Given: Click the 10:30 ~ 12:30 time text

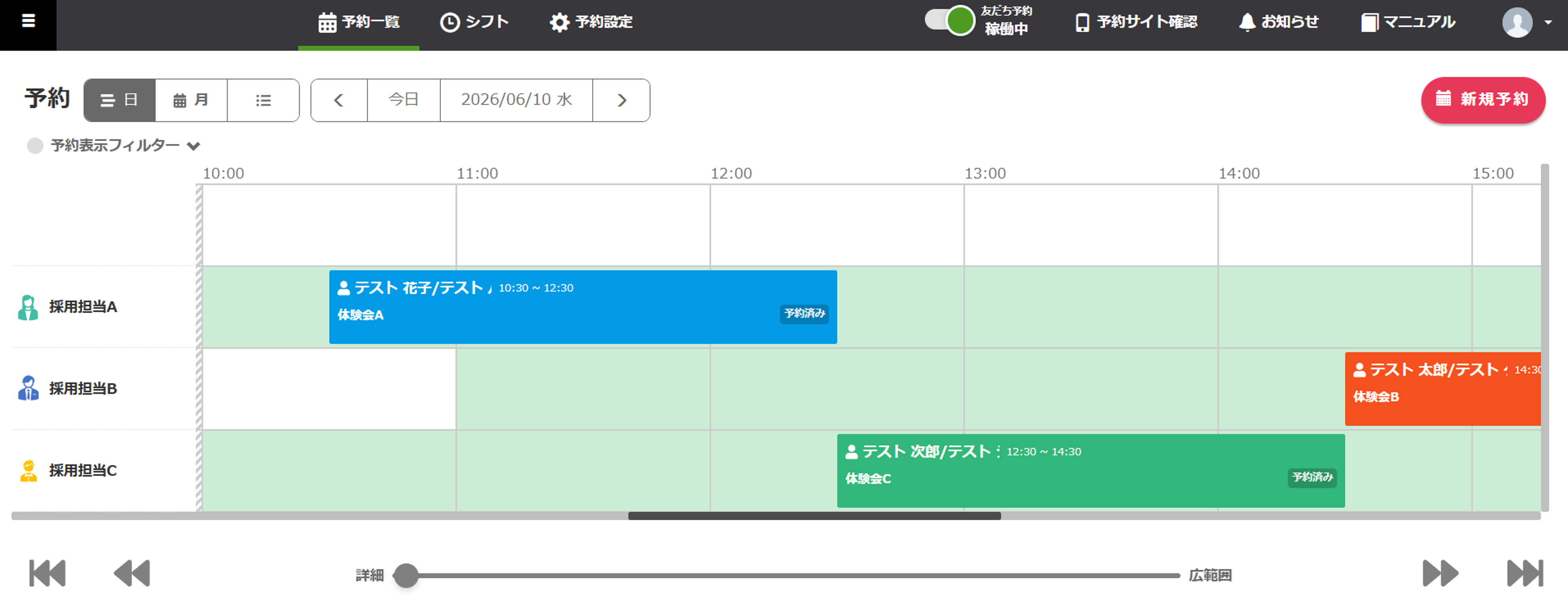Looking at the screenshot, I should 536,288.
